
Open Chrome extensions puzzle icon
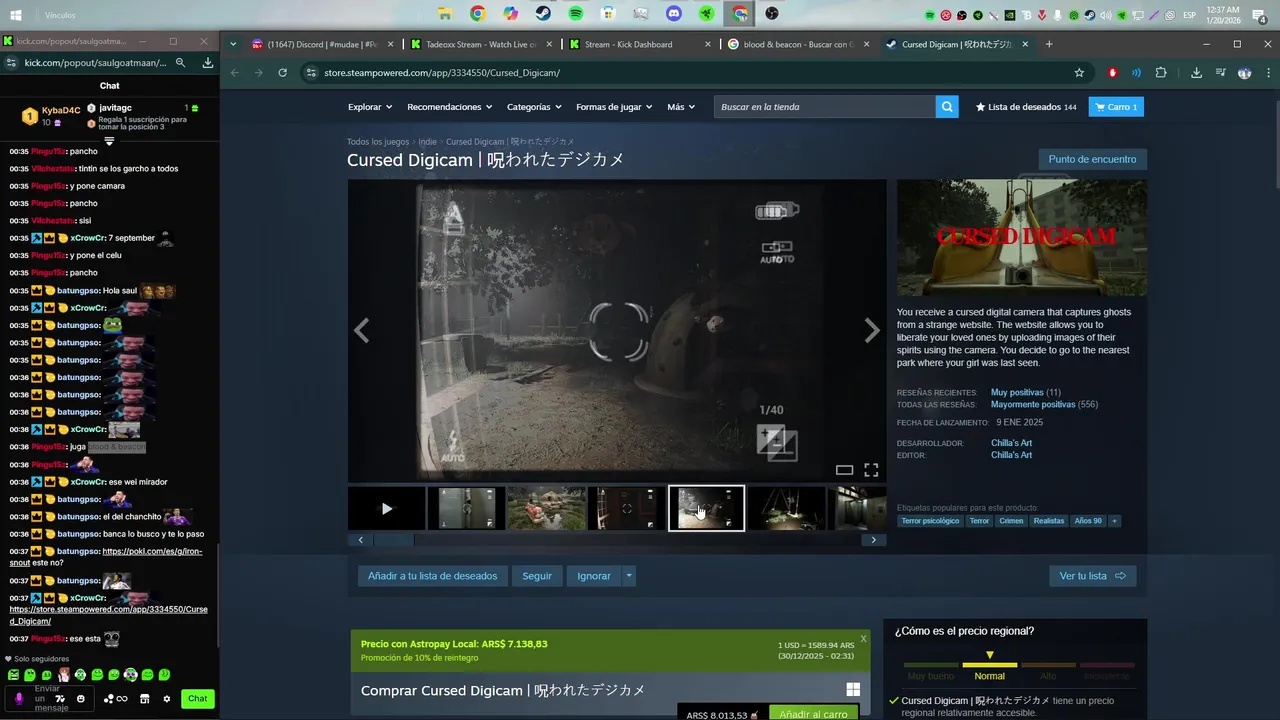[x=1160, y=73]
